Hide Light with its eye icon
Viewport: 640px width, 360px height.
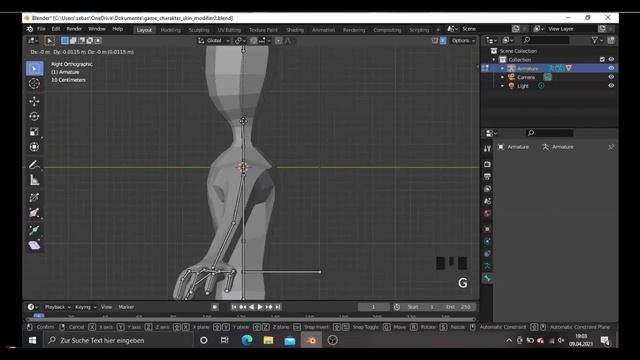(611, 86)
